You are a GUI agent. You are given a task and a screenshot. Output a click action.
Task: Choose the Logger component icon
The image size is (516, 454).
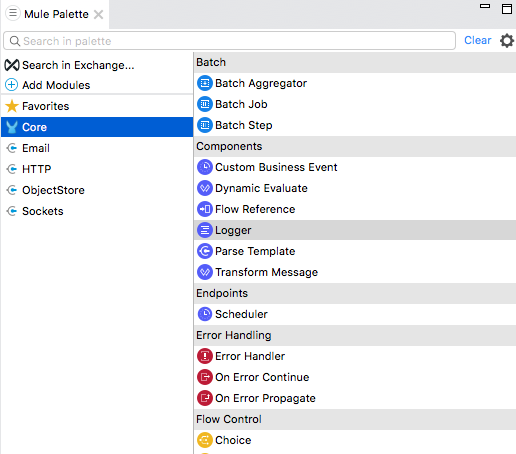coord(205,230)
